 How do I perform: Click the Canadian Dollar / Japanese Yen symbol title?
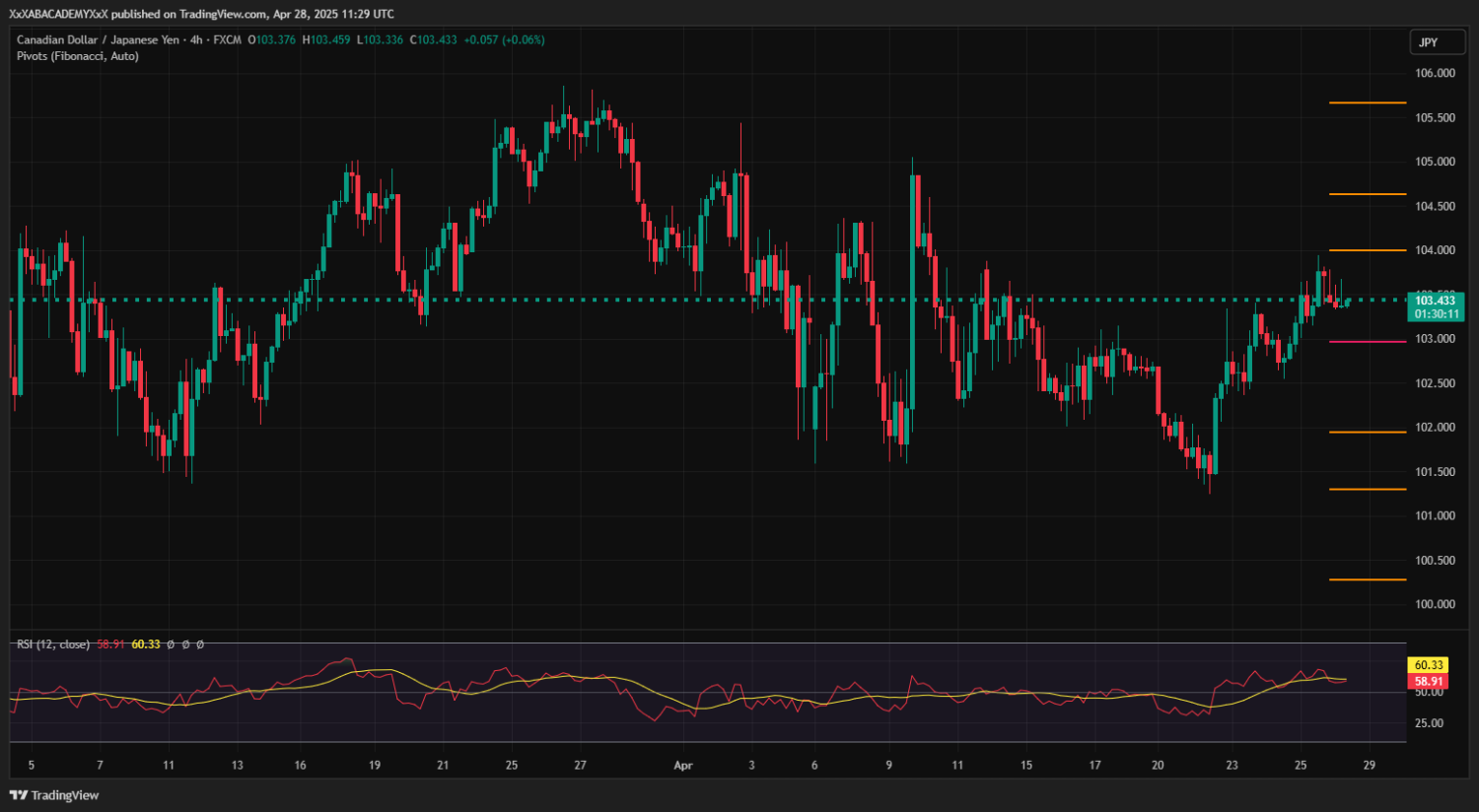coord(98,40)
